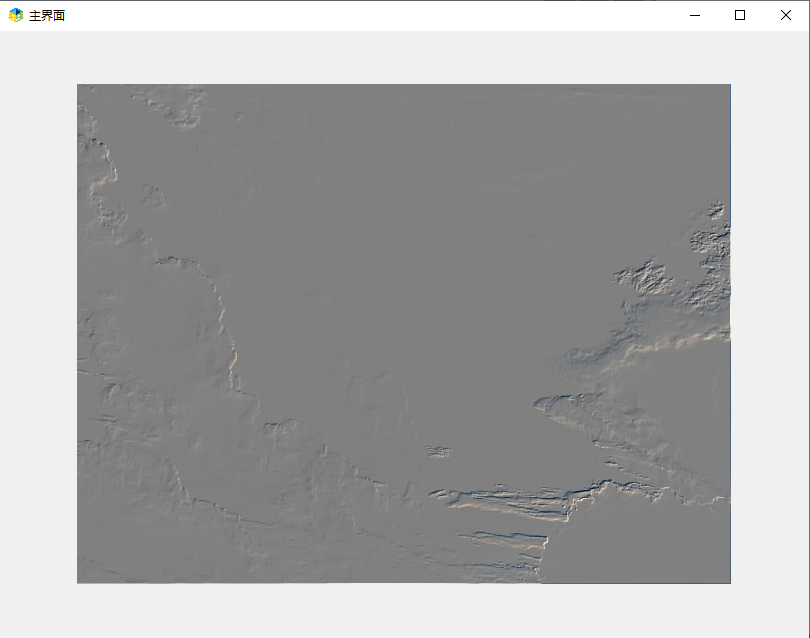Click the top-left corner of the embossed image

pos(80,87)
